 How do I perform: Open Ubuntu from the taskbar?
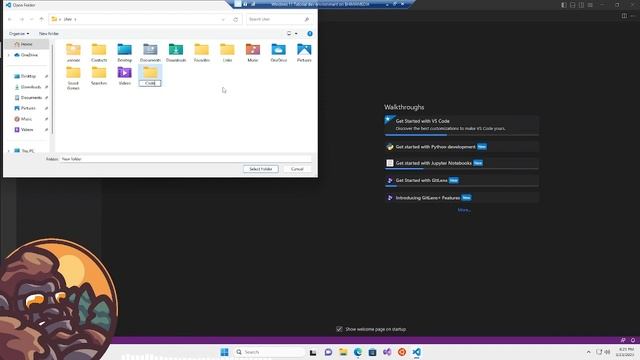click(x=402, y=352)
